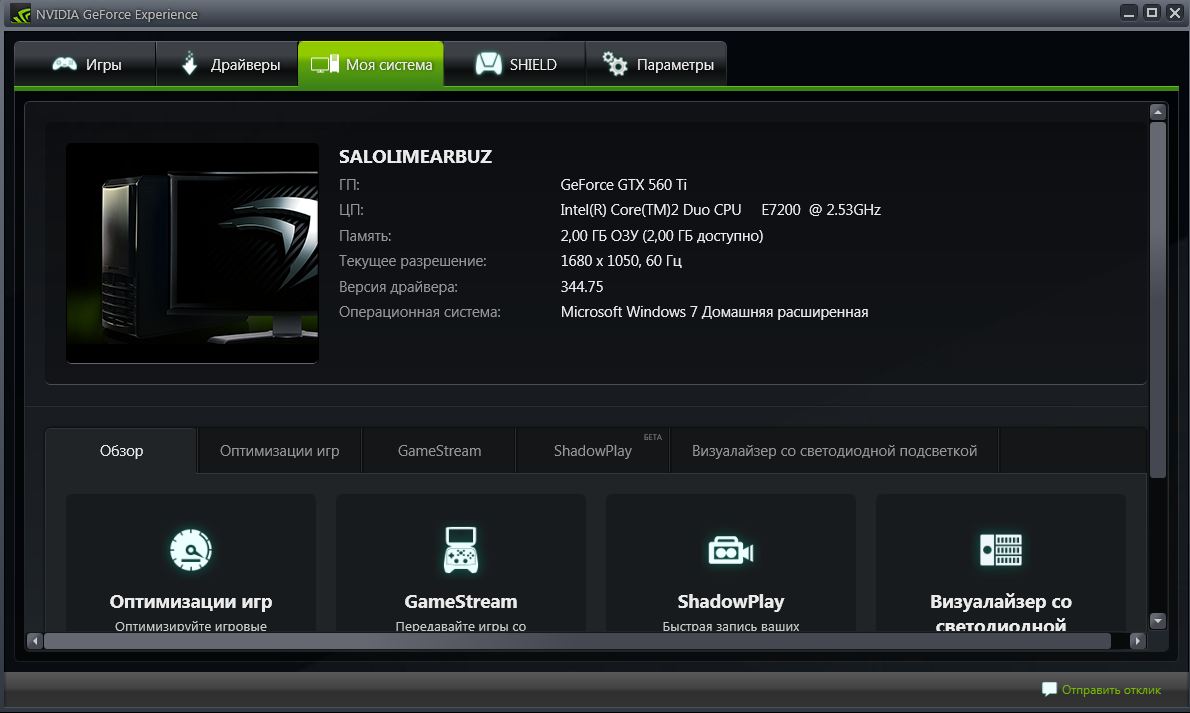Open the Визуалайзер со светодиодной card title
Viewport: 1190px width, 713px height.
pyautogui.click(x=1000, y=612)
